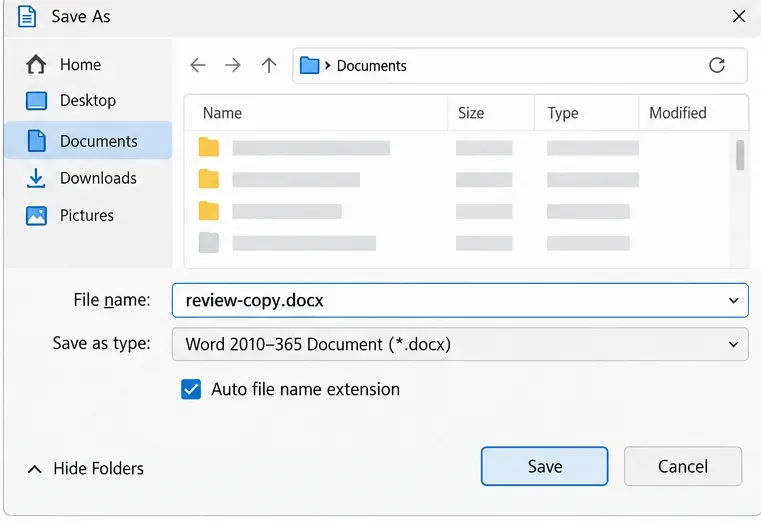Select the gray file item in list
The width and height of the screenshot is (761, 524).
point(209,243)
